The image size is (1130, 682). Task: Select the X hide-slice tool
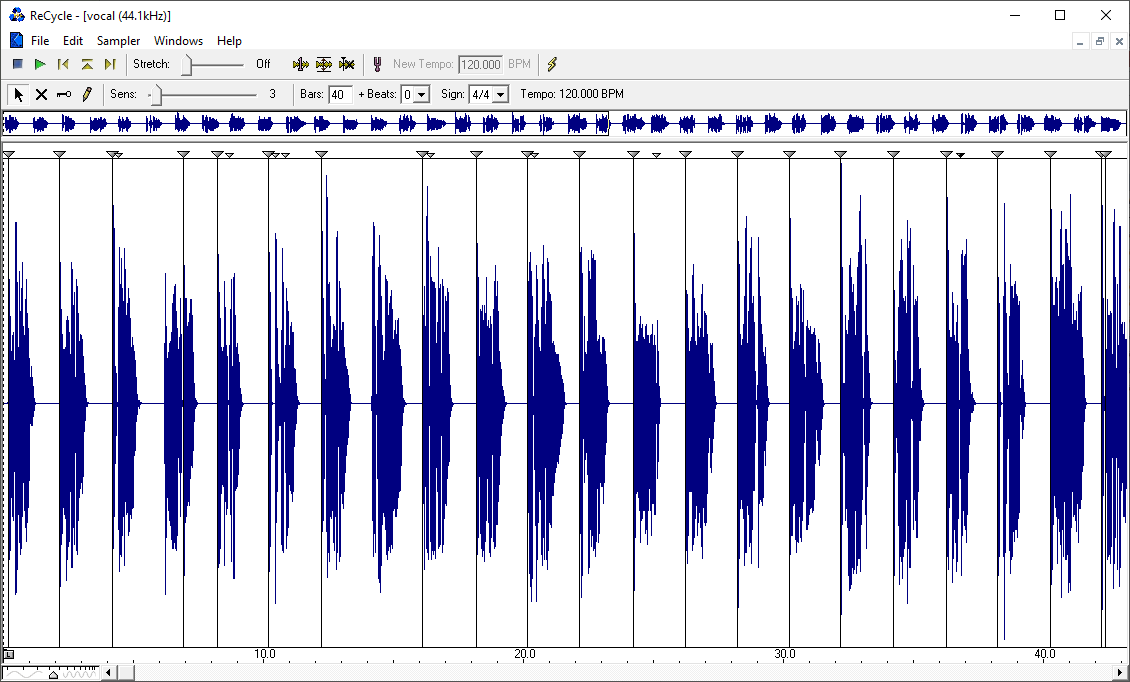[x=41, y=94]
